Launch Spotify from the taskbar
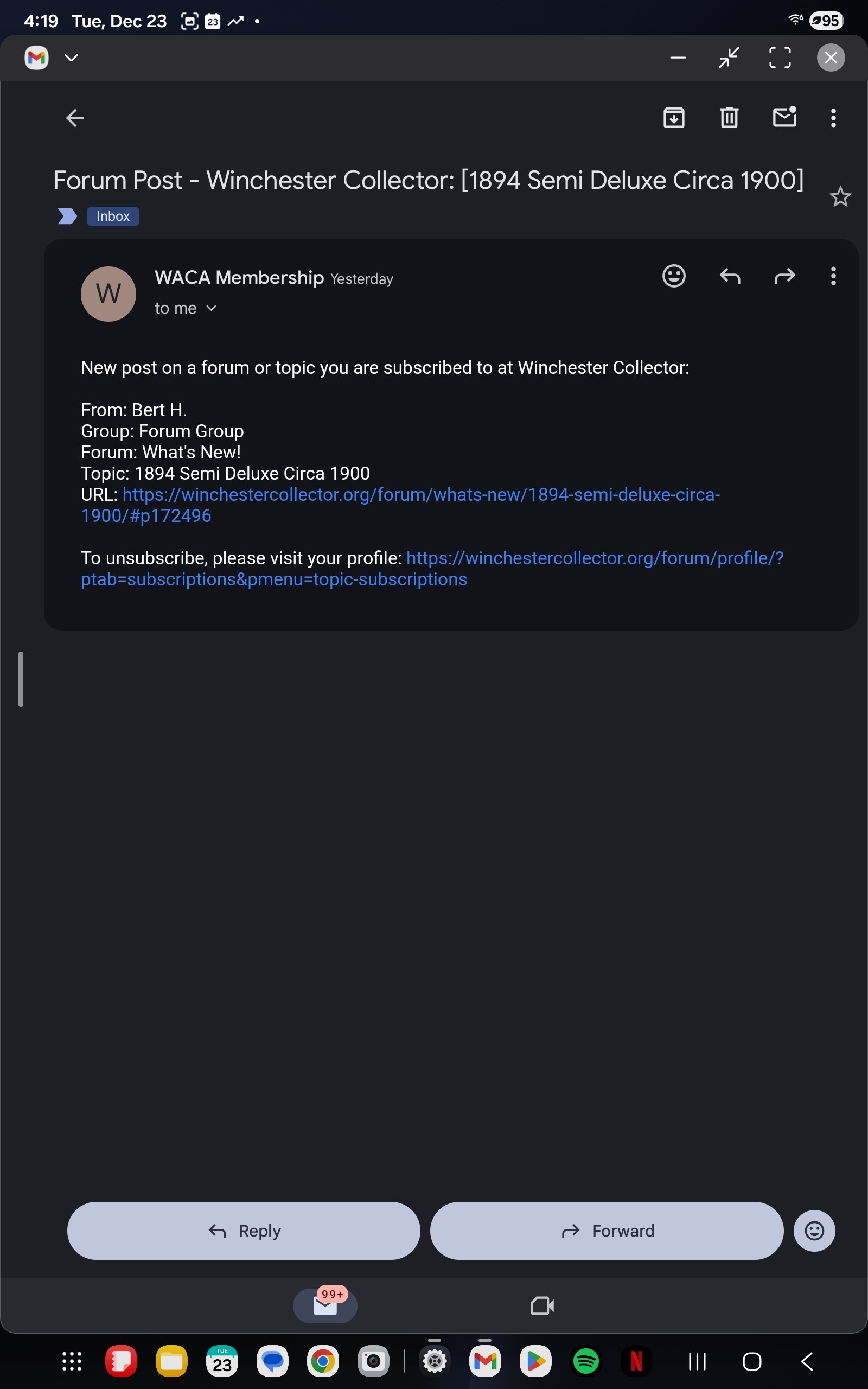The image size is (868, 1389). coord(585,1361)
